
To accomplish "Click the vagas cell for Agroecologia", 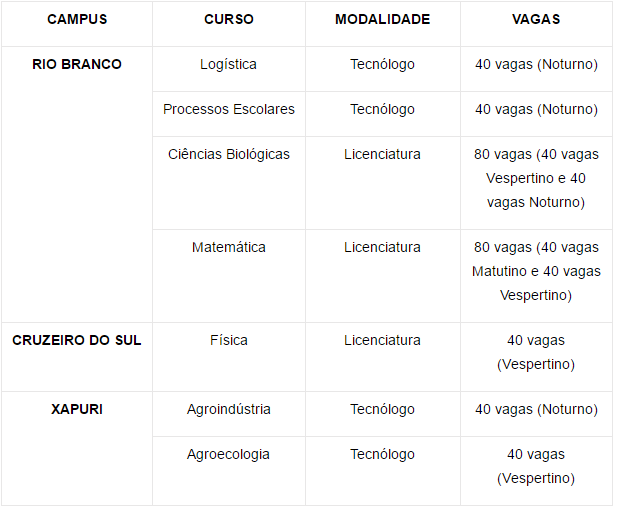I will tap(536, 466).
